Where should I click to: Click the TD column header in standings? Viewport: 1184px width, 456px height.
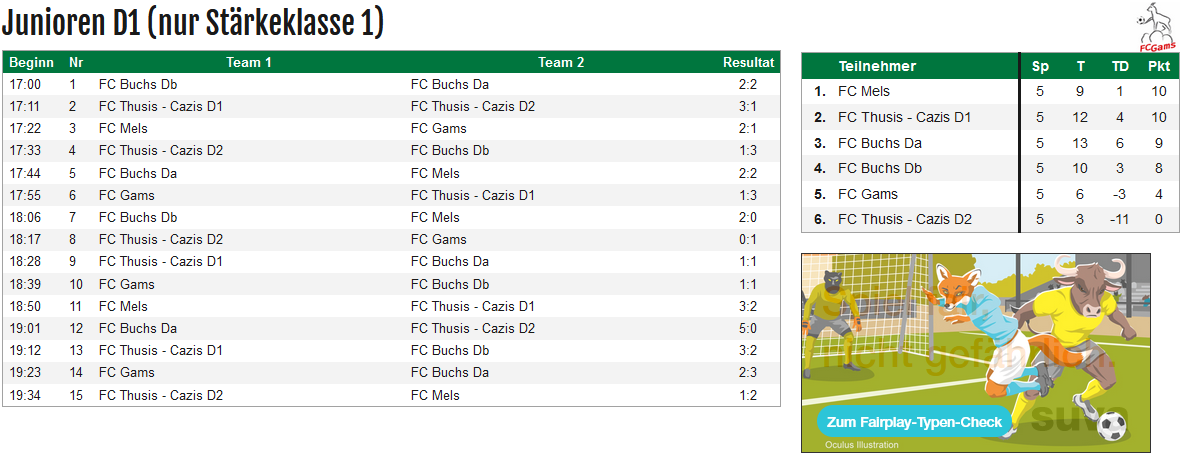pos(1121,66)
